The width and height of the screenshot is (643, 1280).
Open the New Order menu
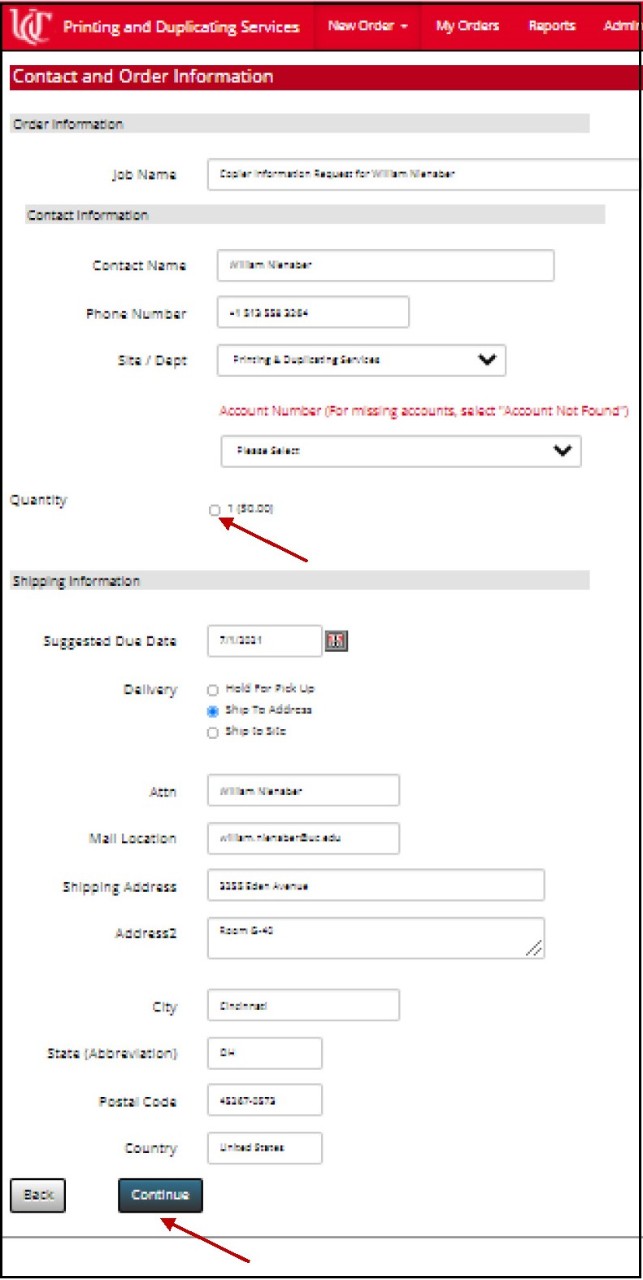tap(367, 26)
